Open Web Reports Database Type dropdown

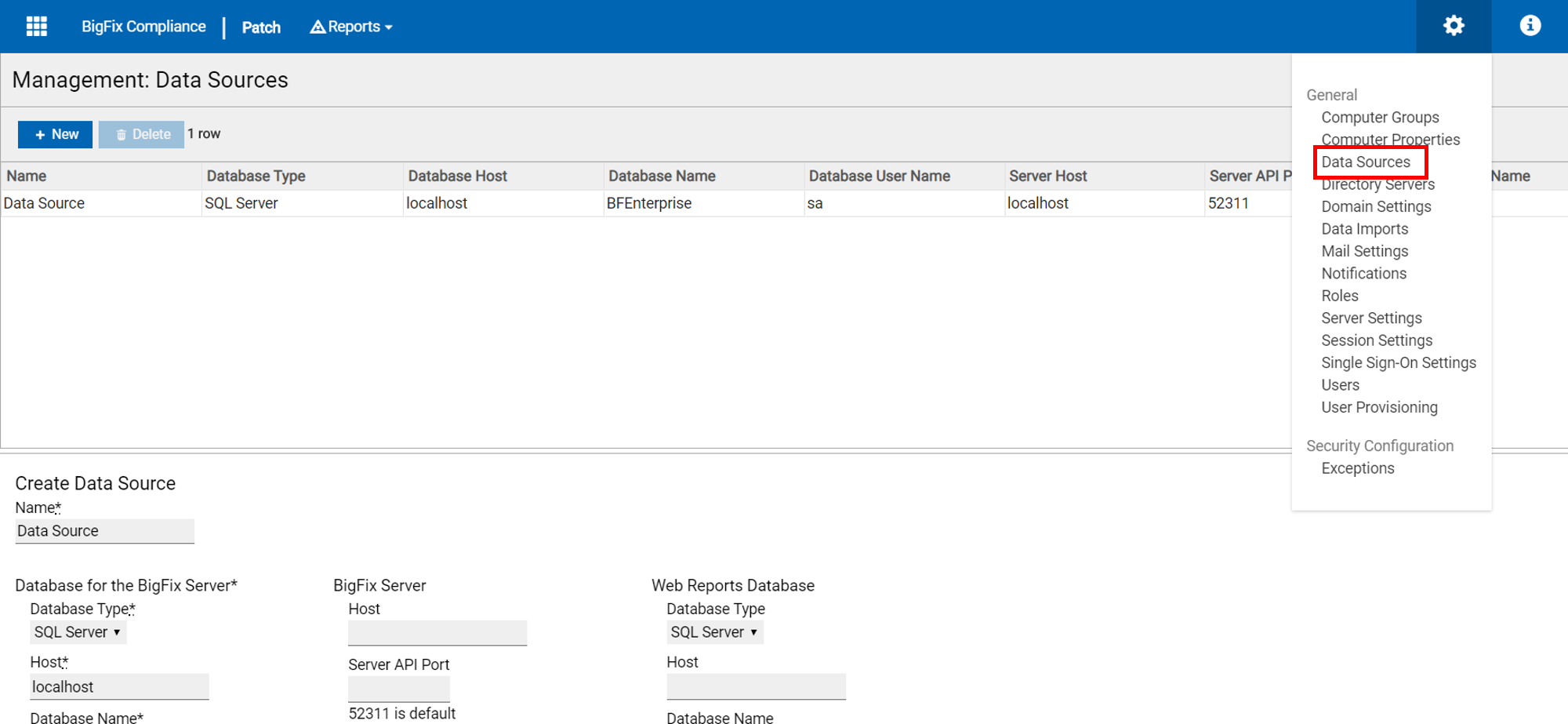[x=714, y=632]
